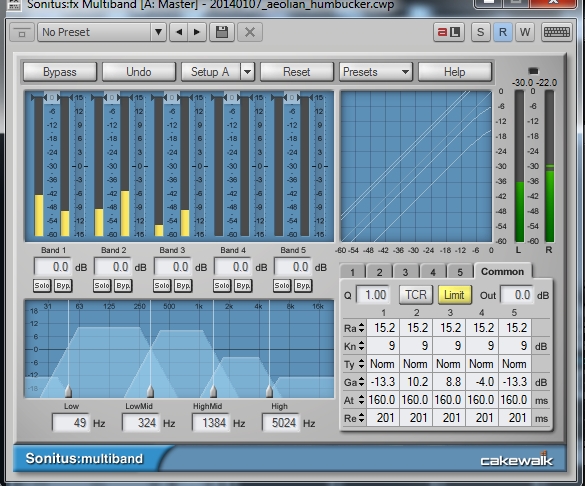Click the Out dB field
585x486 pixels.
[517, 295]
